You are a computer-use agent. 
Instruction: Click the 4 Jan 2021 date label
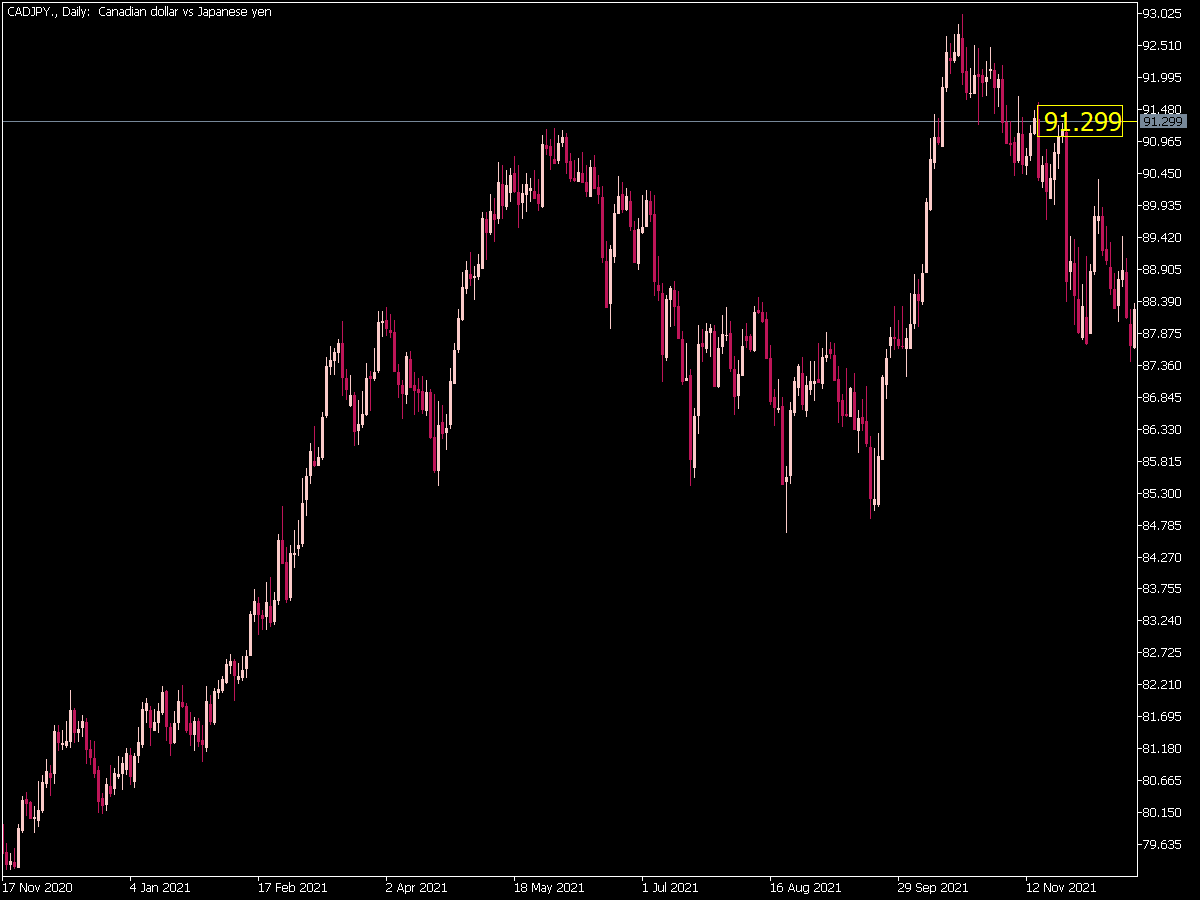160,888
